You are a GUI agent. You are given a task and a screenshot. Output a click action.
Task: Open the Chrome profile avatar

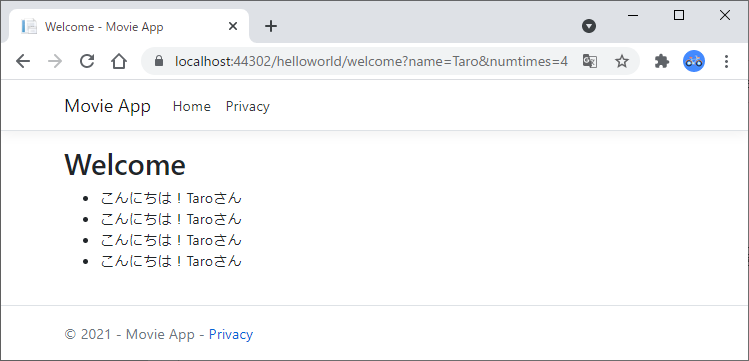click(694, 61)
